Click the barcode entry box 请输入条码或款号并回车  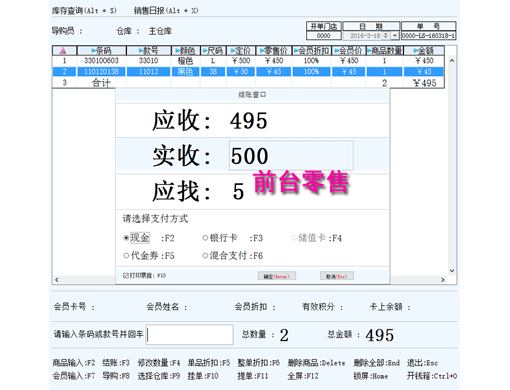click(189, 334)
